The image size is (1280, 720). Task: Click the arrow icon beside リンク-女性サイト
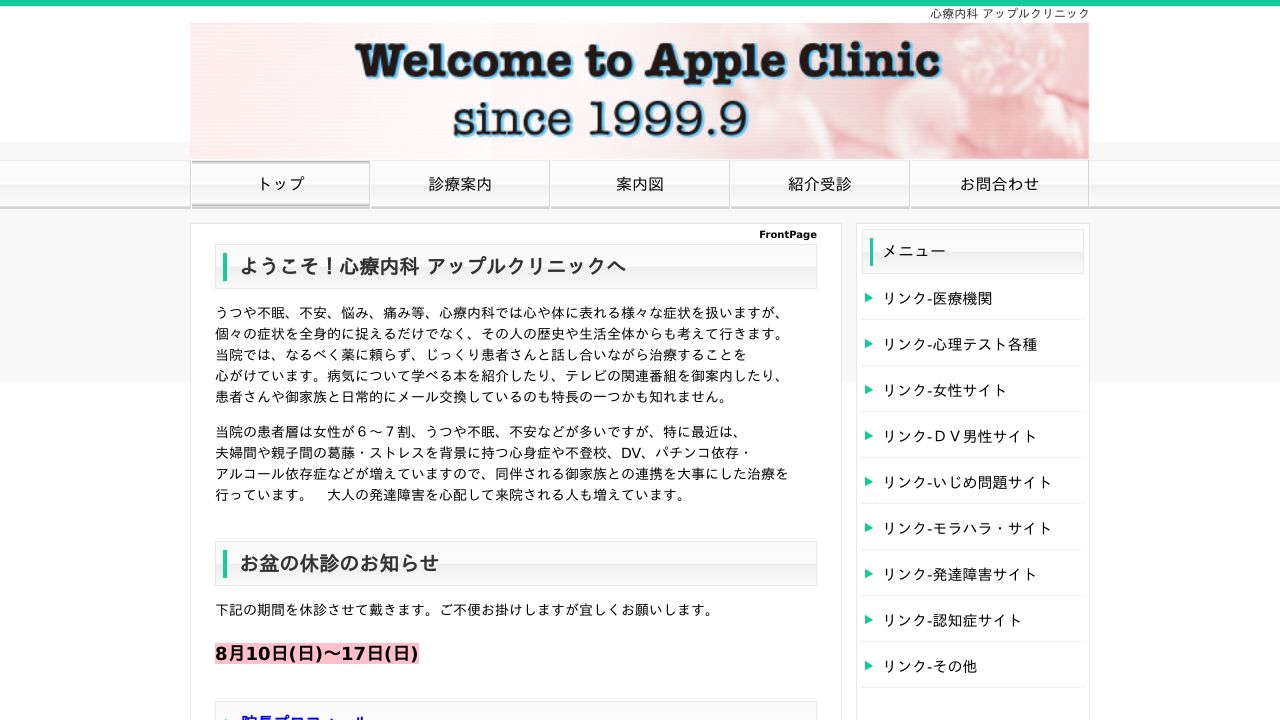tap(868, 390)
